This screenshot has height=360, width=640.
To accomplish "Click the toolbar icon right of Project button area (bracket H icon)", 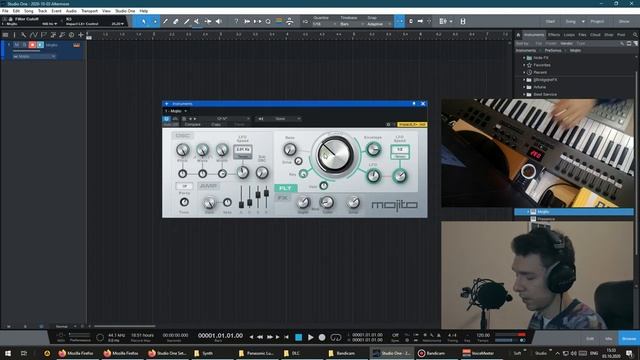I will click(463, 21).
